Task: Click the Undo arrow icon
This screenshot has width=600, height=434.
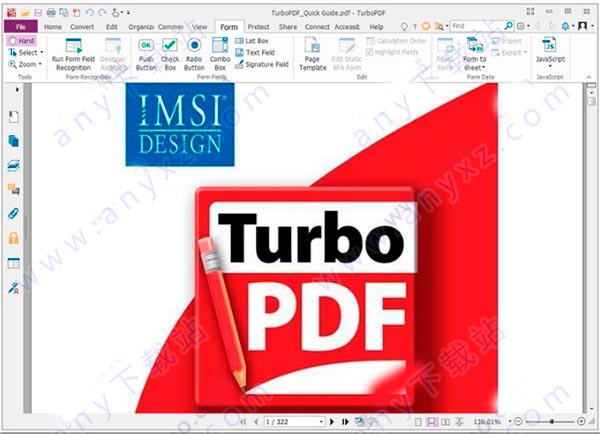Action: [x=90, y=13]
